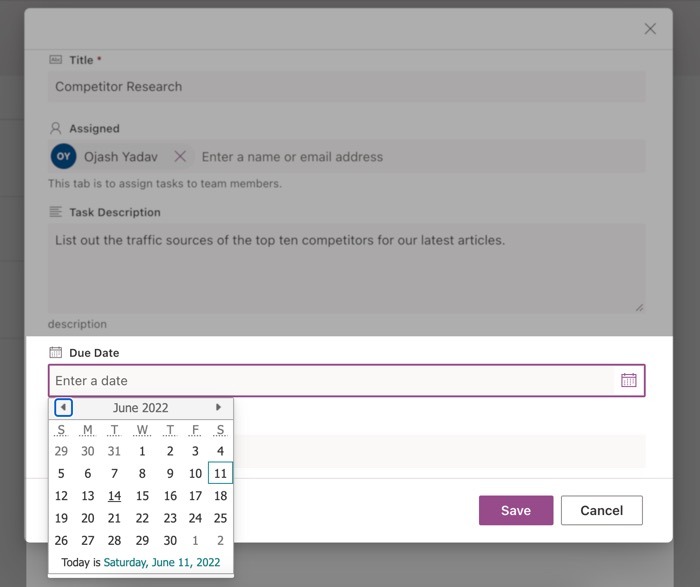Pick June 25 in the calendar

pos(220,518)
